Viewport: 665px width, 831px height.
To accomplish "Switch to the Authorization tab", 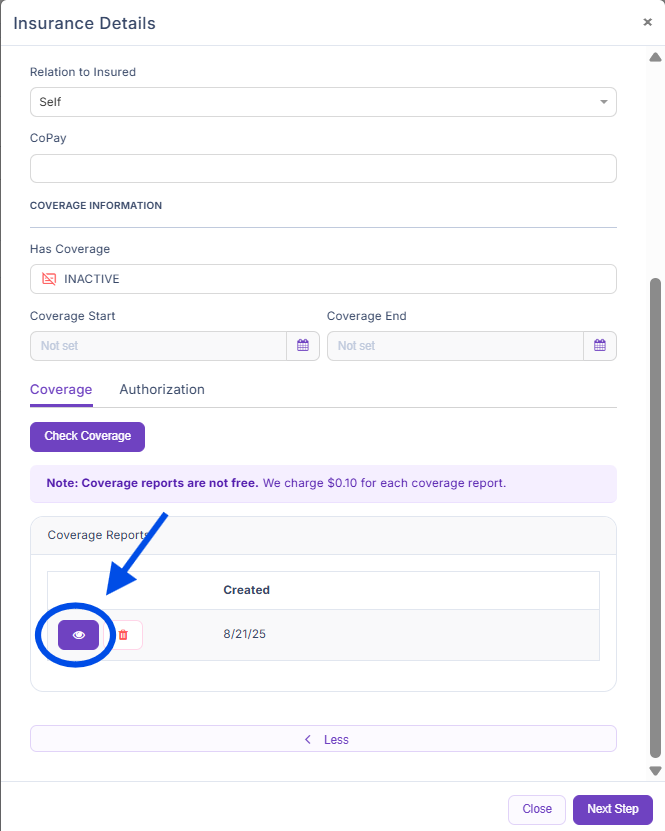I will click(162, 390).
